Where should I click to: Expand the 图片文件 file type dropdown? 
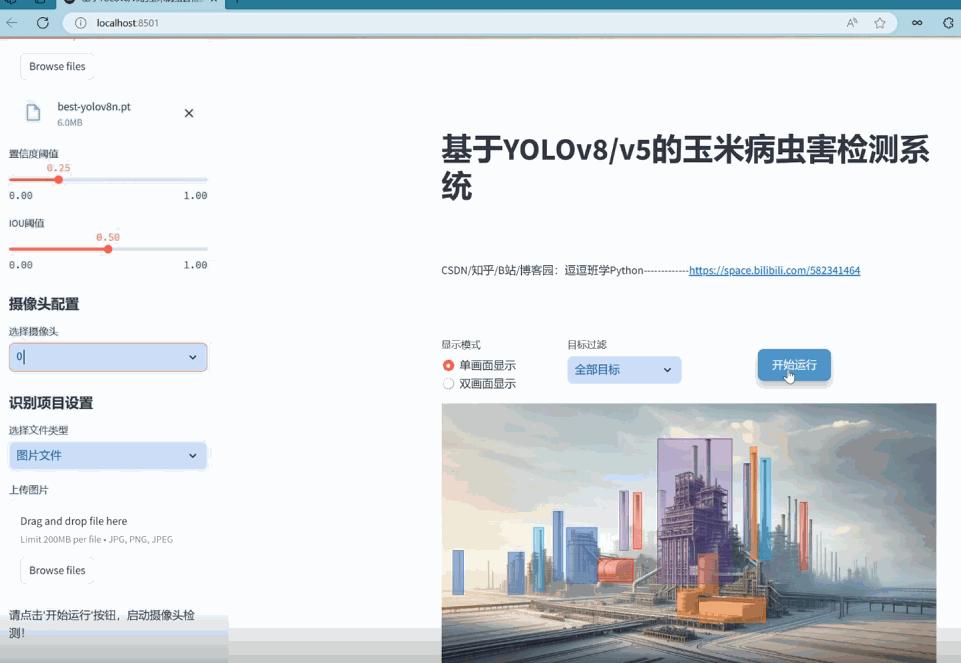click(x=107, y=455)
